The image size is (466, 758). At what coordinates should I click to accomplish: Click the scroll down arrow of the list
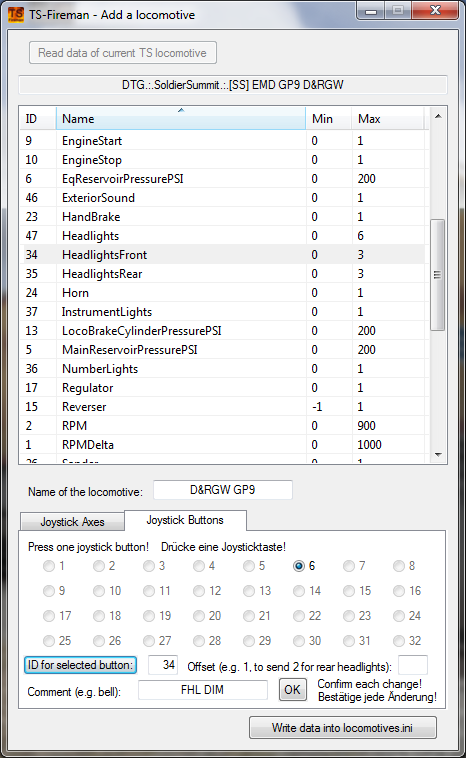[438, 454]
